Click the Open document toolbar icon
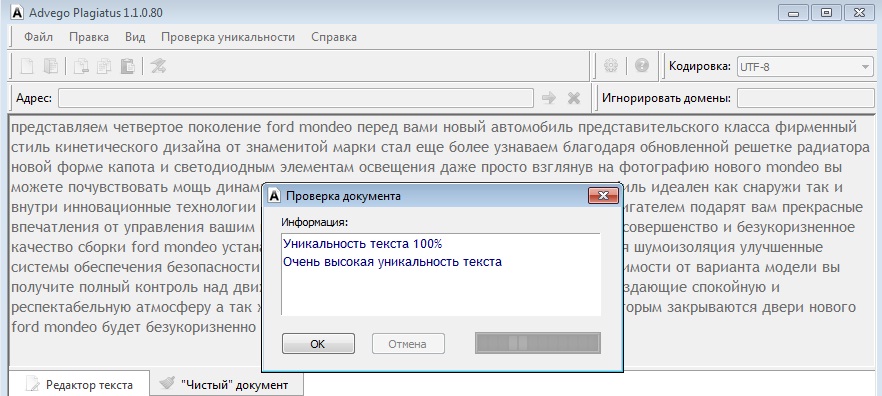The image size is (882, 396). click(51, 66)
